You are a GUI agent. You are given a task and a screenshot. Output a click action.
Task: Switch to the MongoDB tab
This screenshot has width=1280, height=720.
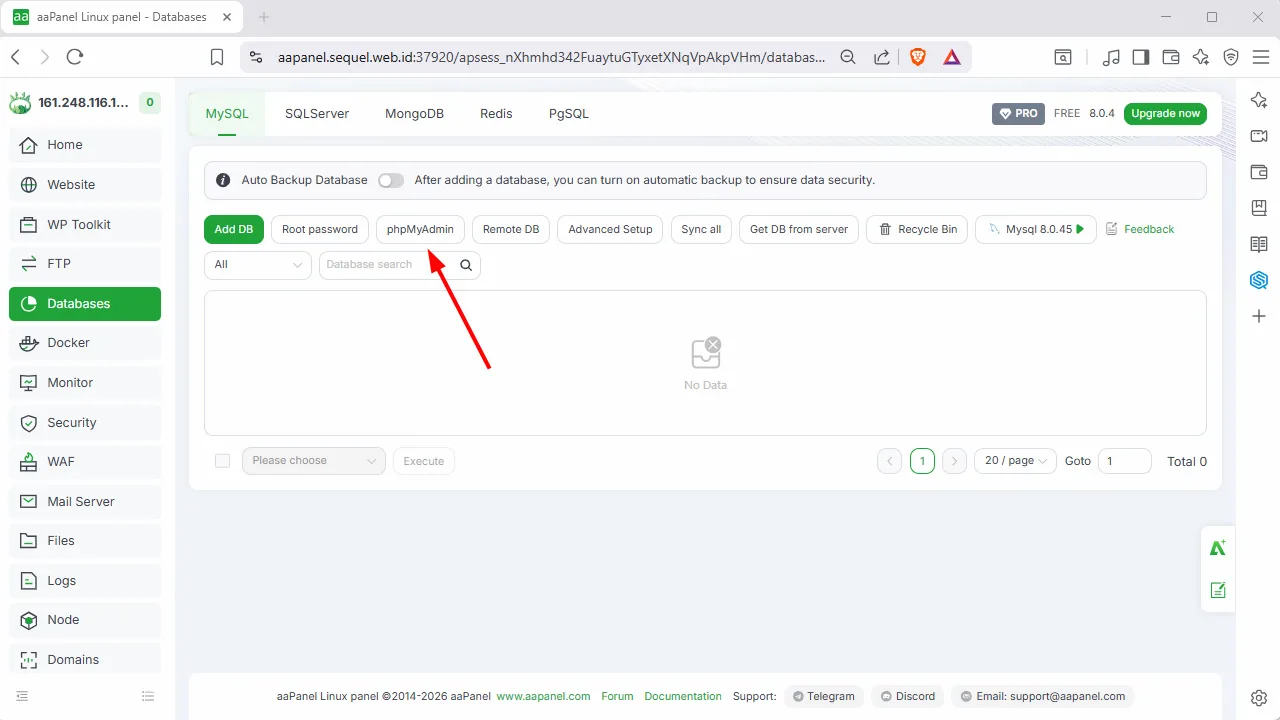[x=414, y=114]
